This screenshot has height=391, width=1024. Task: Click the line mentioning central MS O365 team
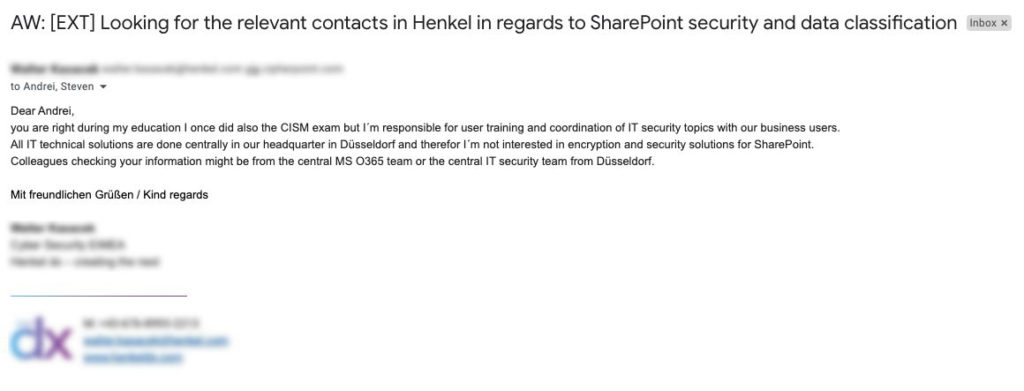point(332,161)
